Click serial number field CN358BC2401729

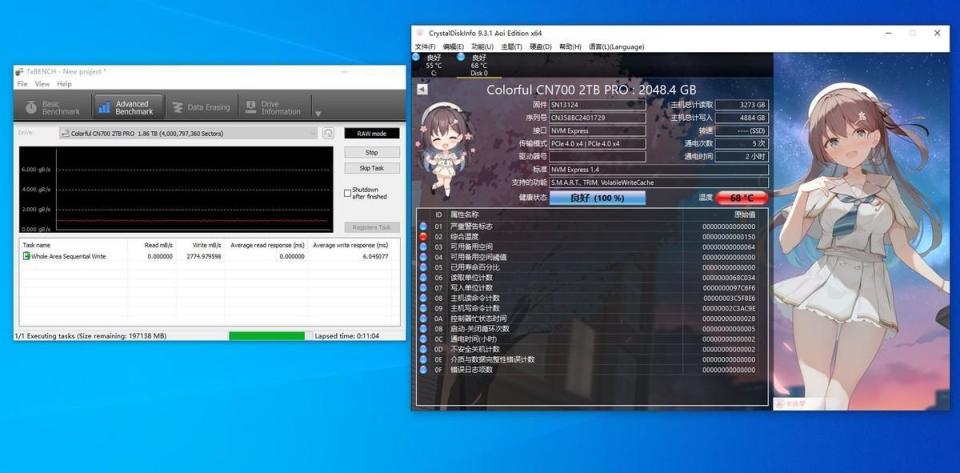pos(598,117)
